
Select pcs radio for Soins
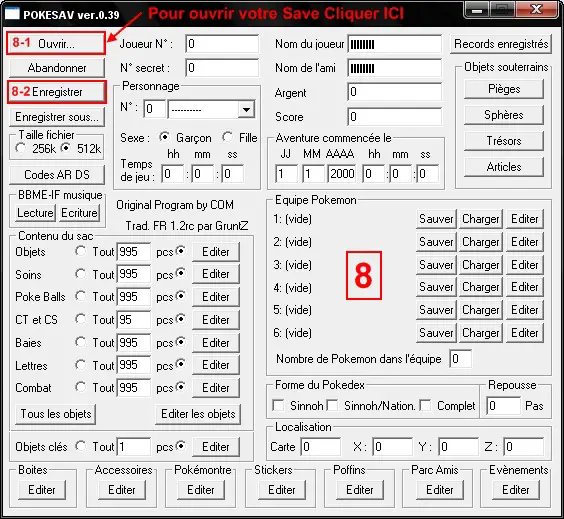click(181, 274)
